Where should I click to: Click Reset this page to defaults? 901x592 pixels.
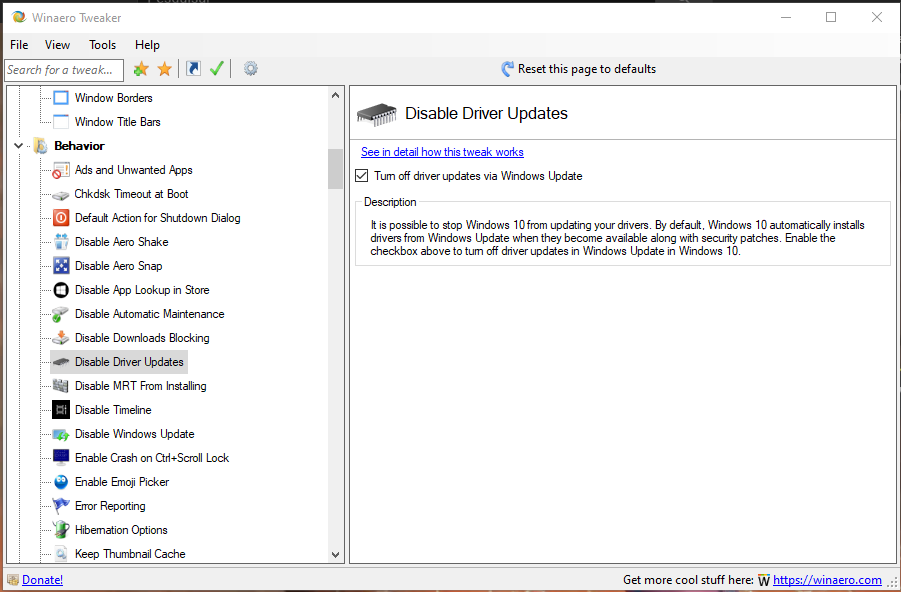(x=579, y=69)
